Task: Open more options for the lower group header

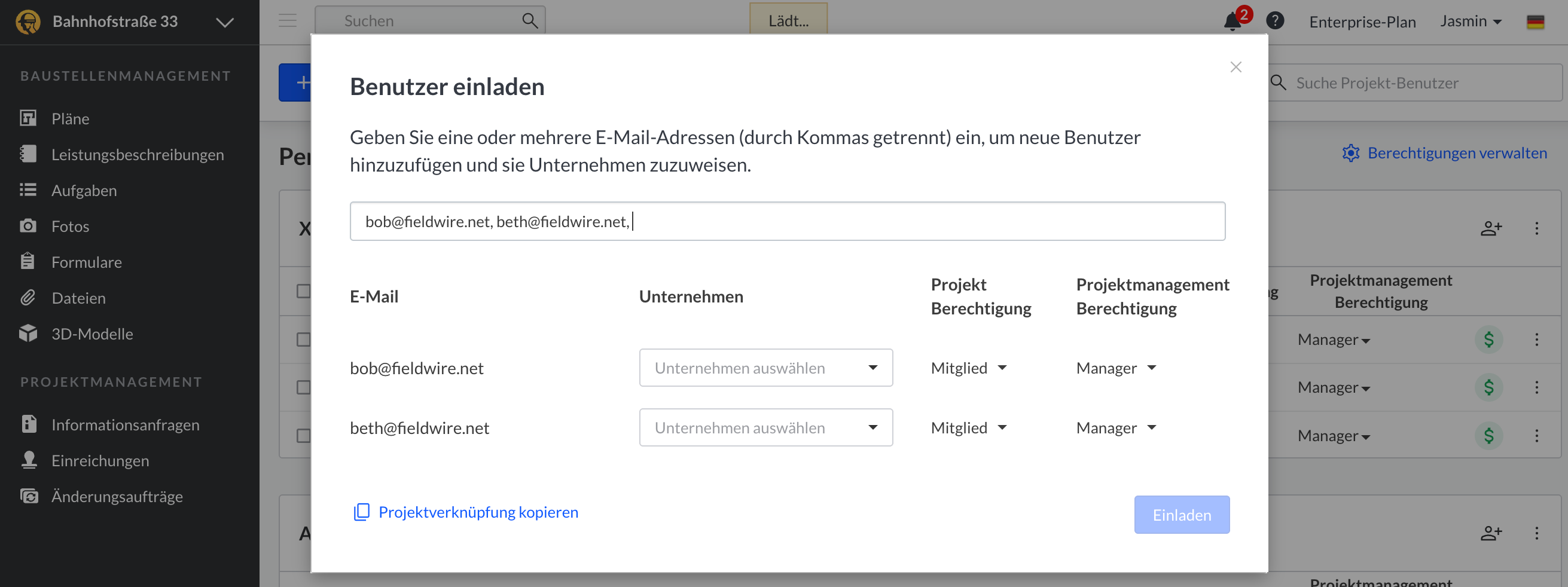Action: [x=1537, y=533]
